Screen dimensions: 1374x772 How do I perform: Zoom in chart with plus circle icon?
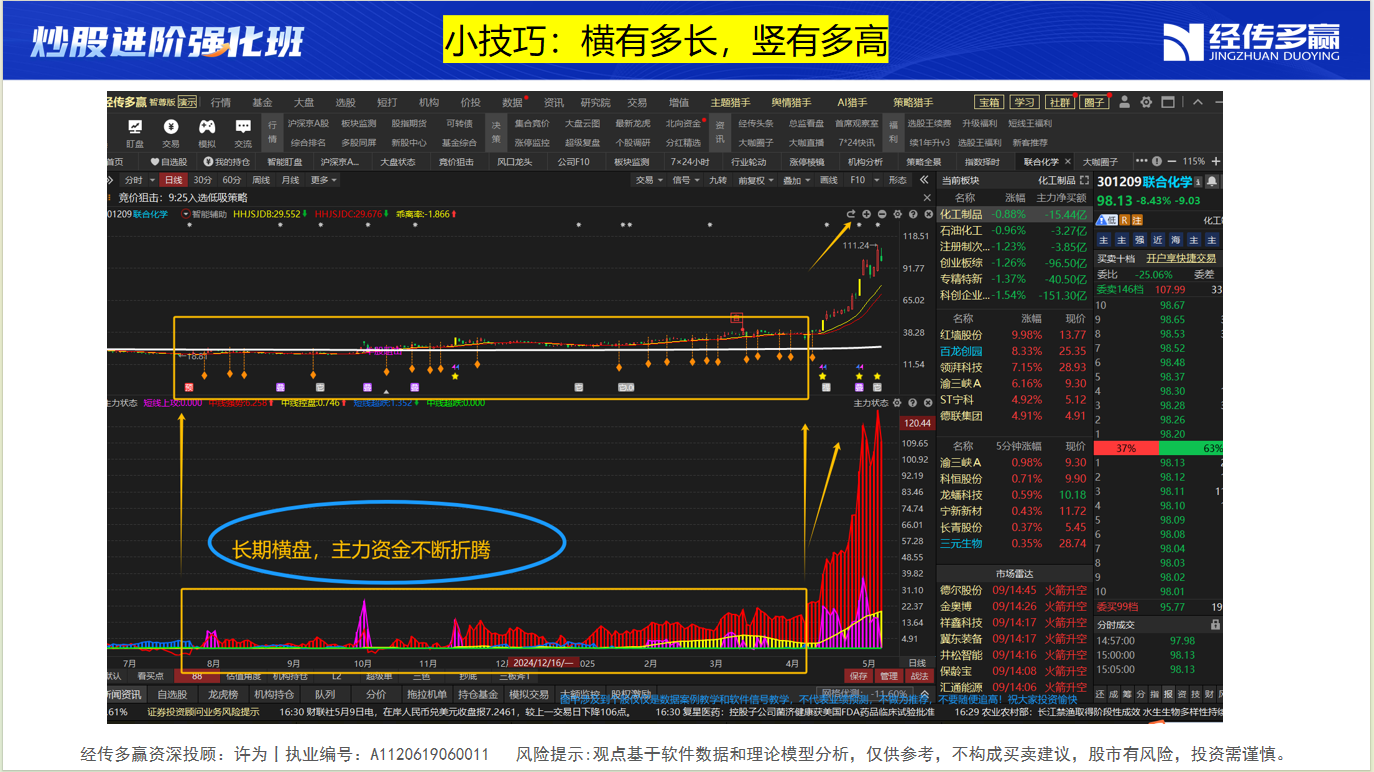(867, 214)
